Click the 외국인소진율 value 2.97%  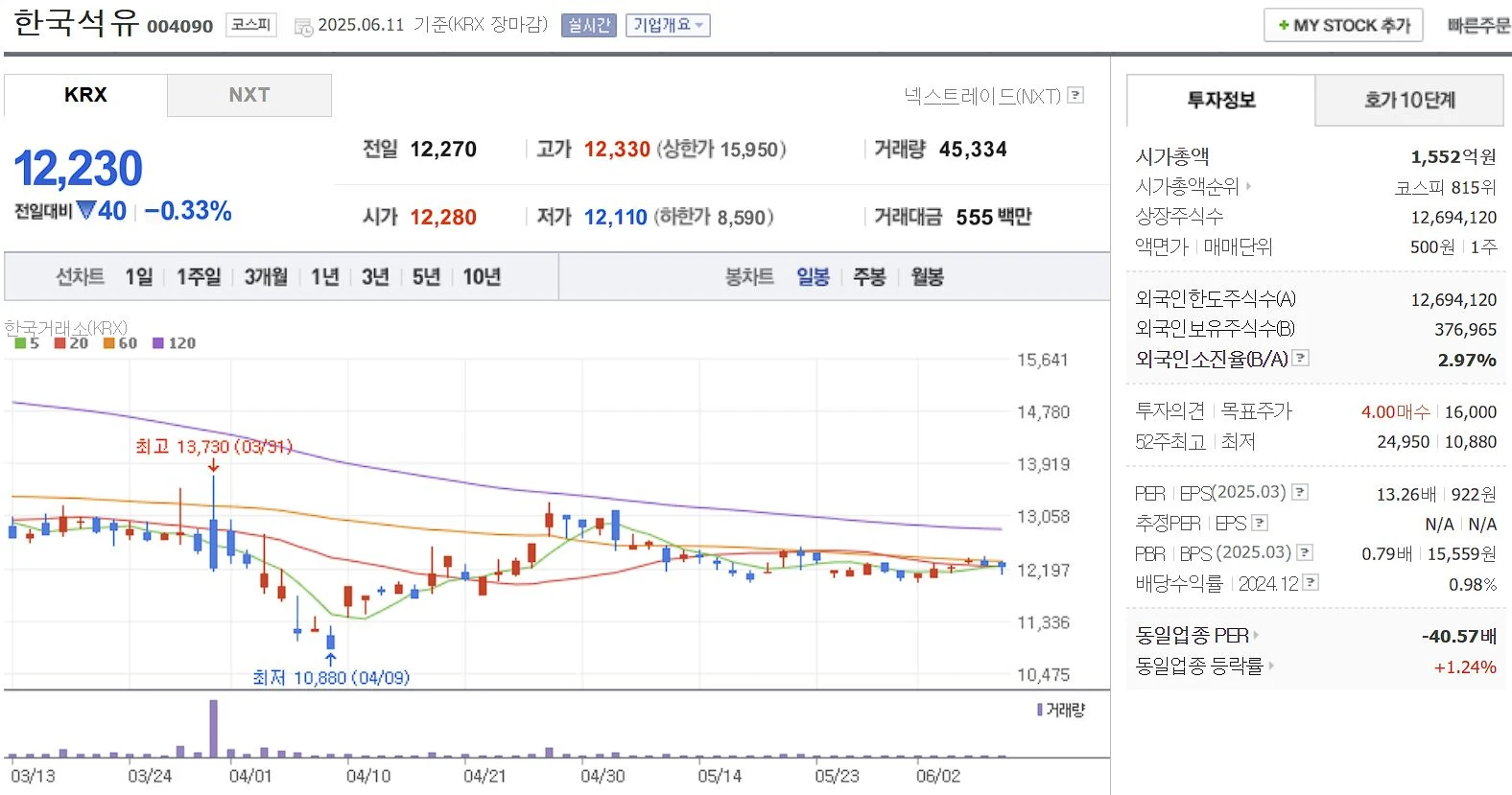tap(1467, 360)
